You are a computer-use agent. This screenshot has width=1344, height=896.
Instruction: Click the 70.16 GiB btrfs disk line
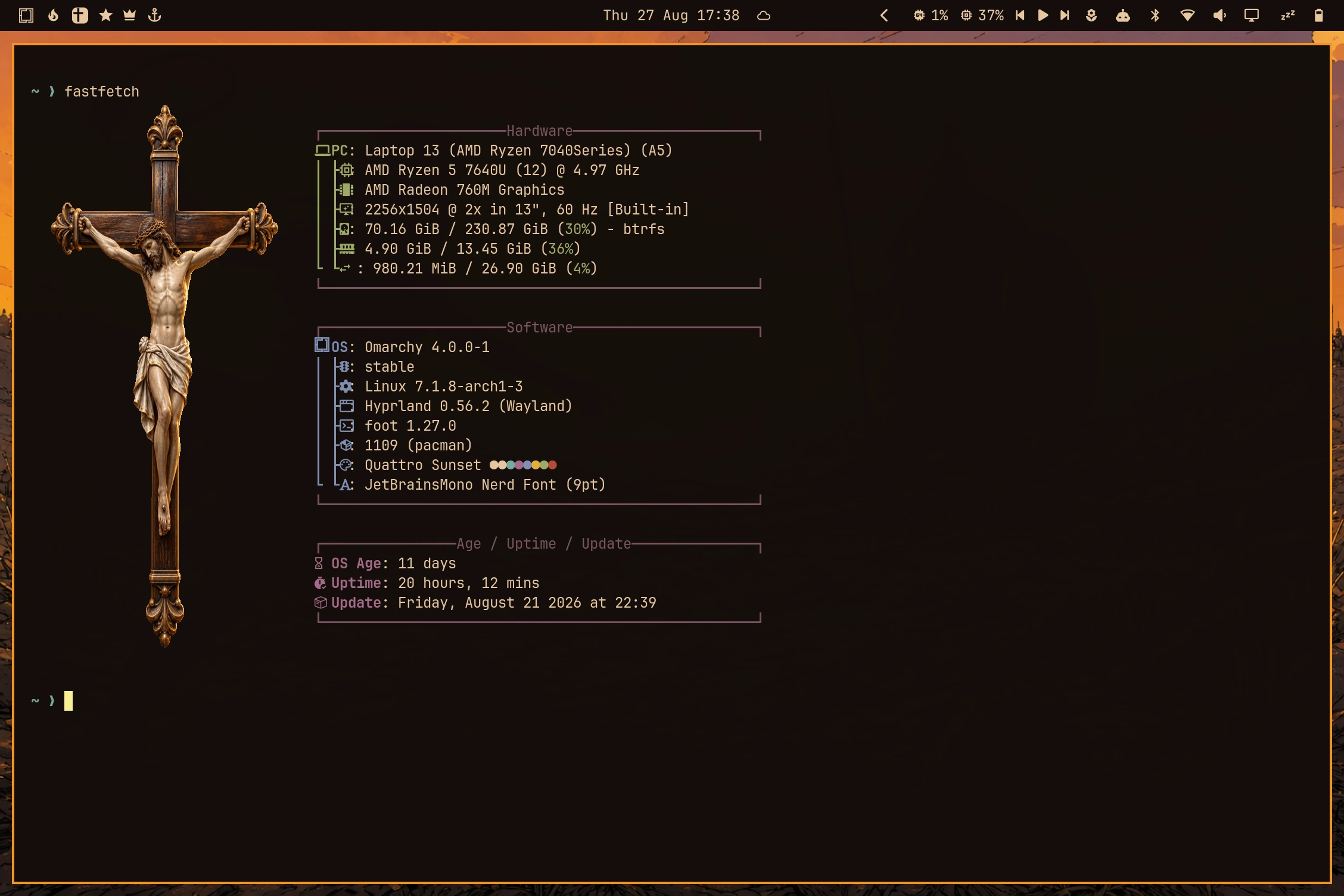click(500, 229)
